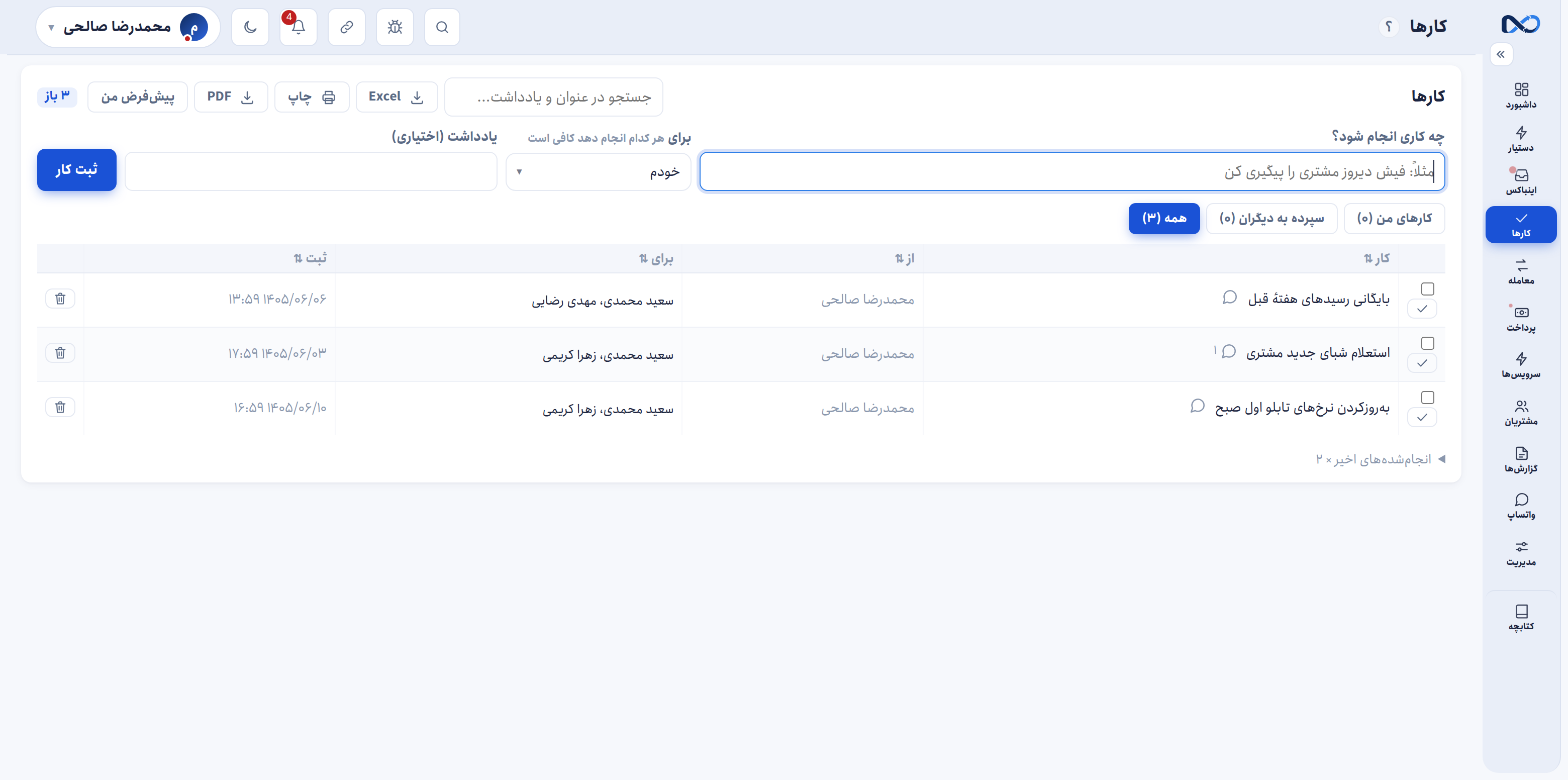Open the notifications bell

pos(298,27)
